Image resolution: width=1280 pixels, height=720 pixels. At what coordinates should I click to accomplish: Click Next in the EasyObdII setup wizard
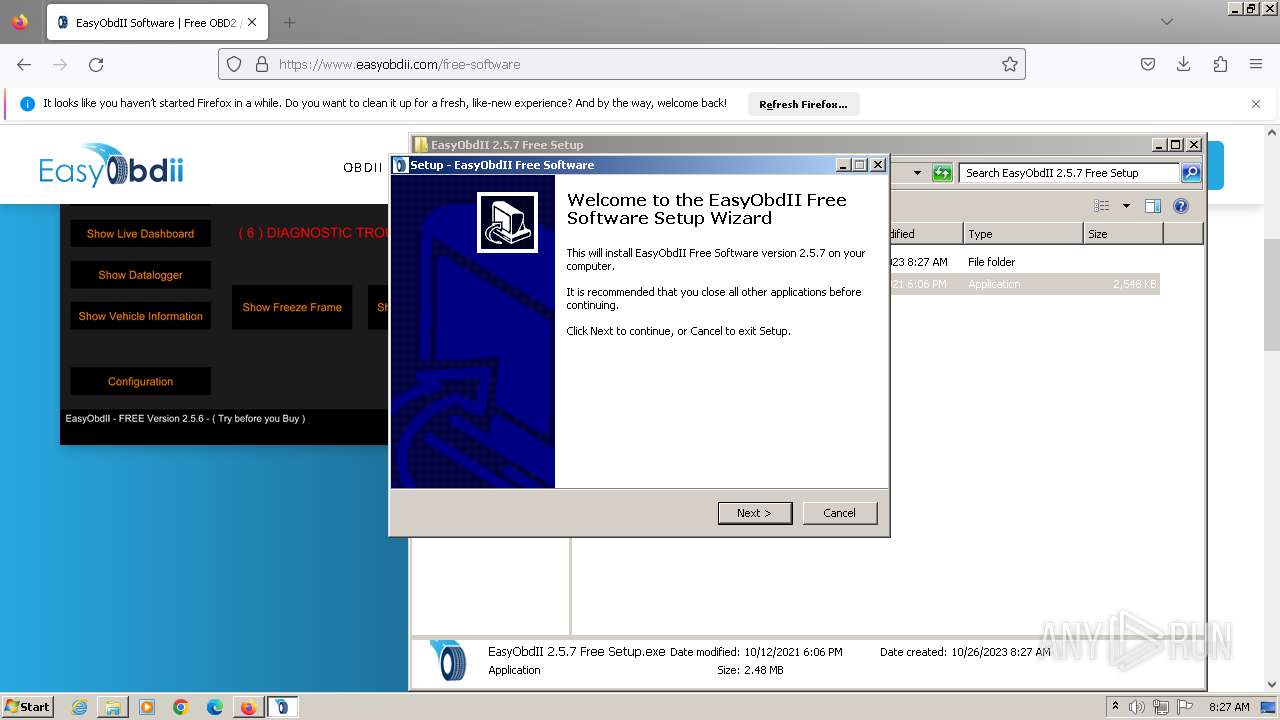click(x=755, y=513)
